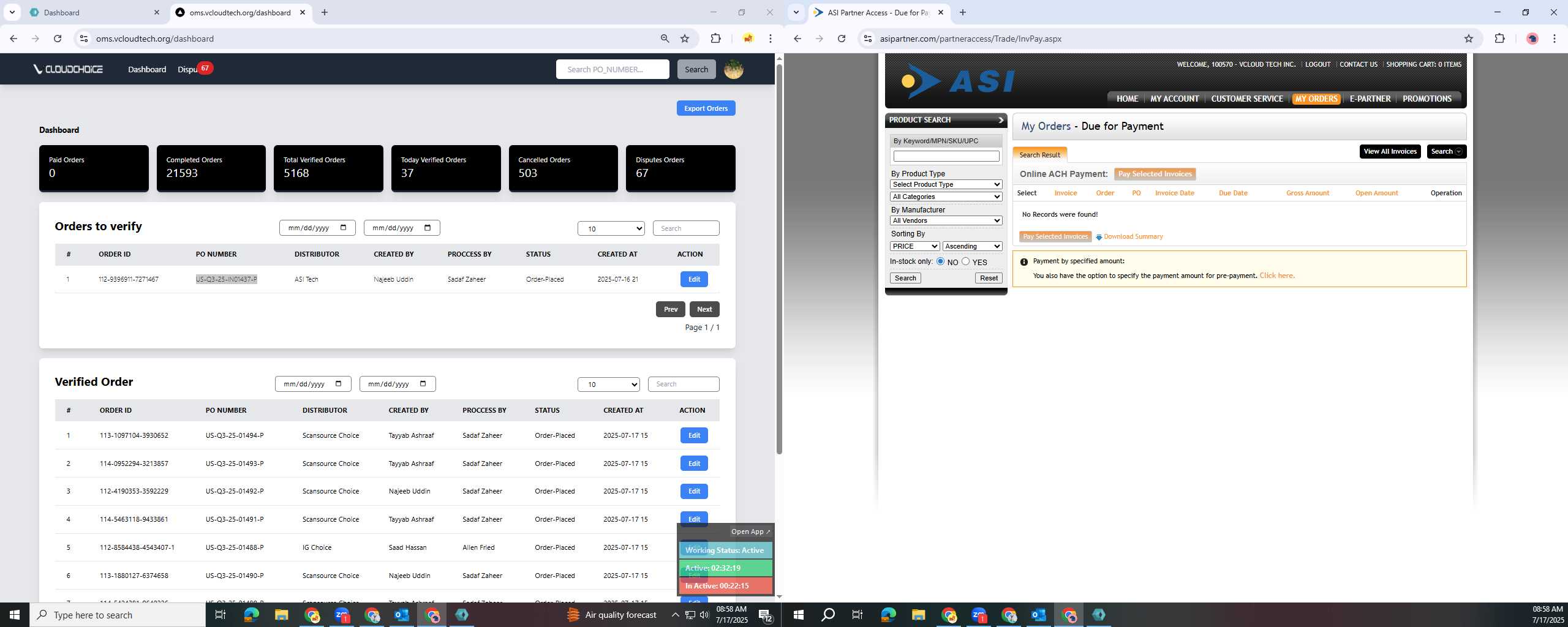Image resolution: width=1568 pixels, height=627 pixels.
Task: Expand tab search chevron in left browser
Action: click(12, 12)
